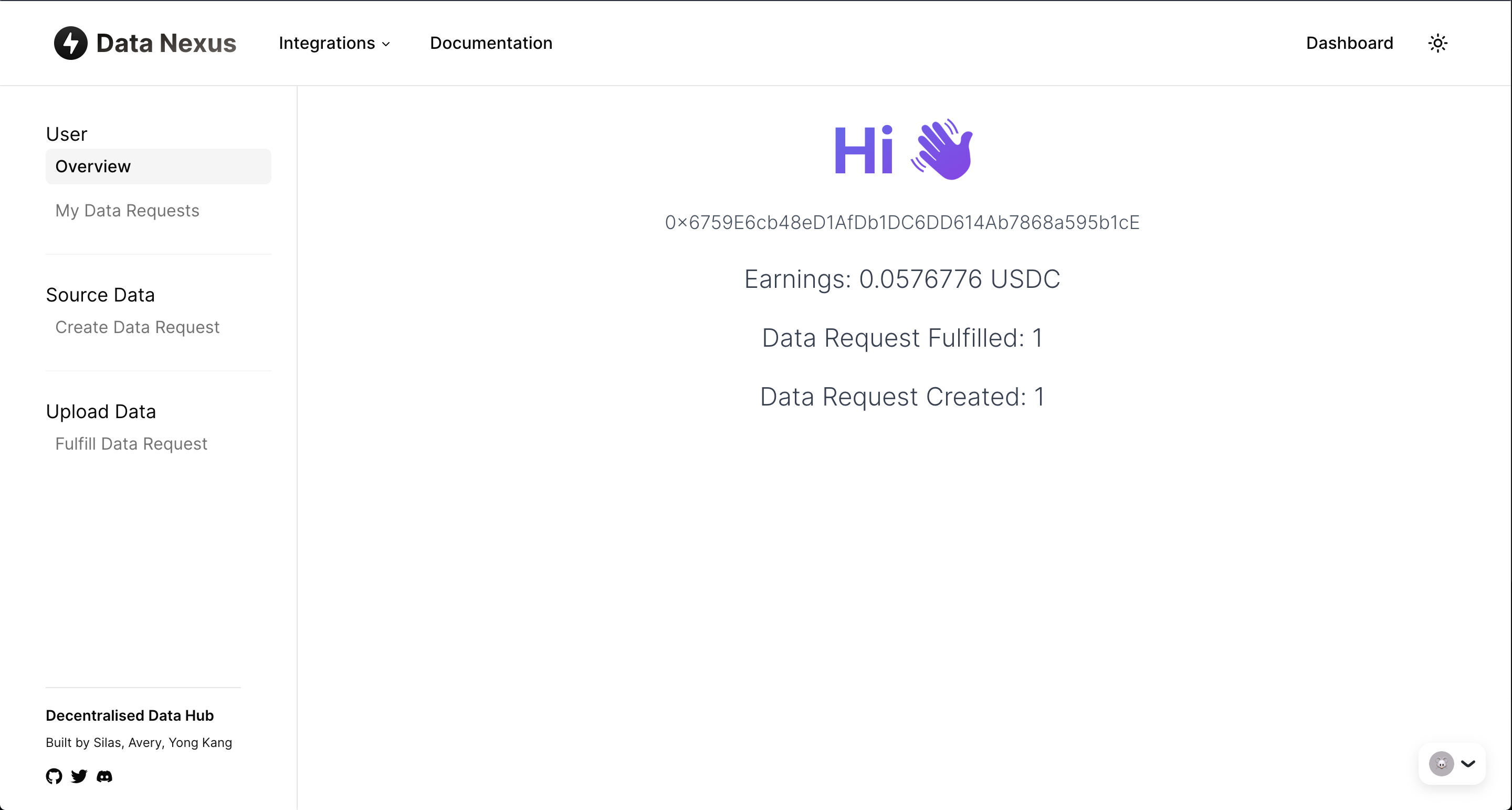Screen dimensions: 1512x810
Task: Click the Decentralised Data Hub footer title
Action: coord(130,715)
